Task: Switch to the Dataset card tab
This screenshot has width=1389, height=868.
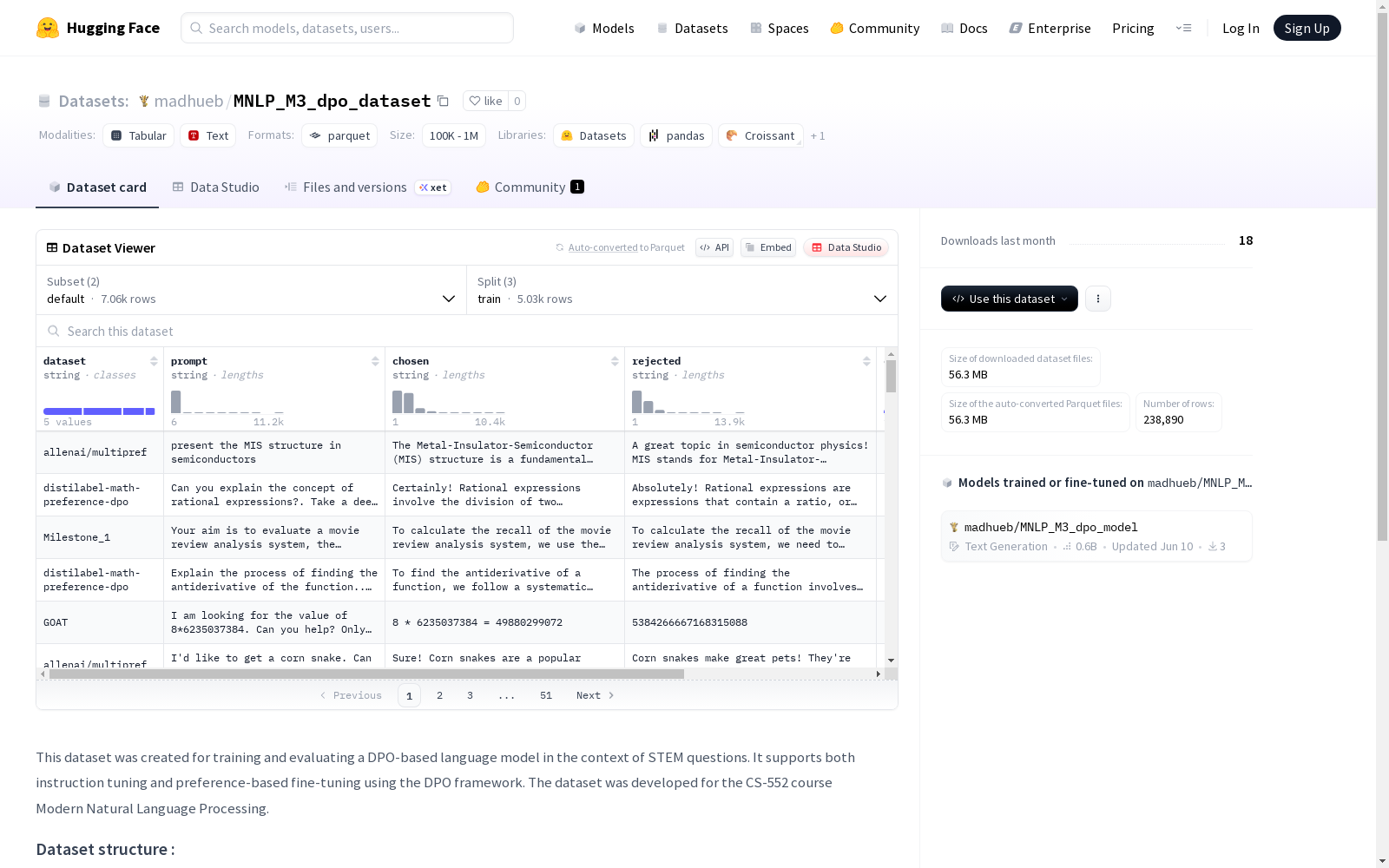Action: [97, 187]
